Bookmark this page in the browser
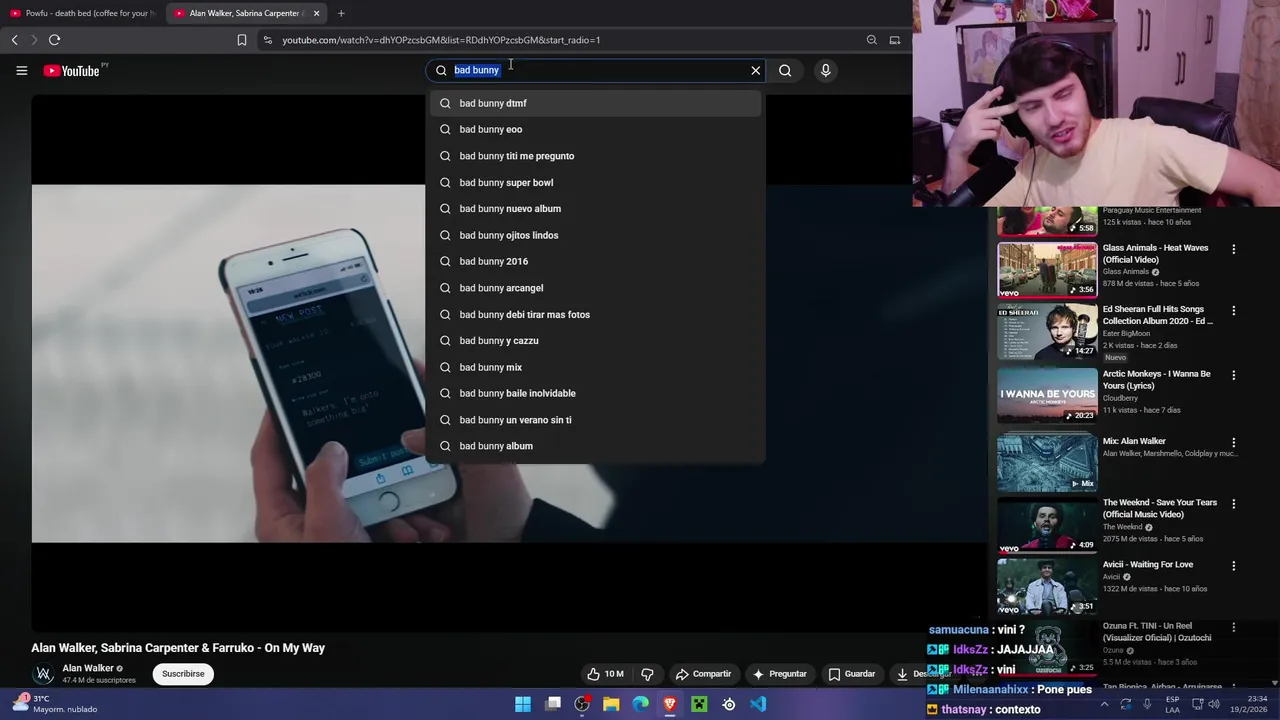1280x720 pixels. 241,40
